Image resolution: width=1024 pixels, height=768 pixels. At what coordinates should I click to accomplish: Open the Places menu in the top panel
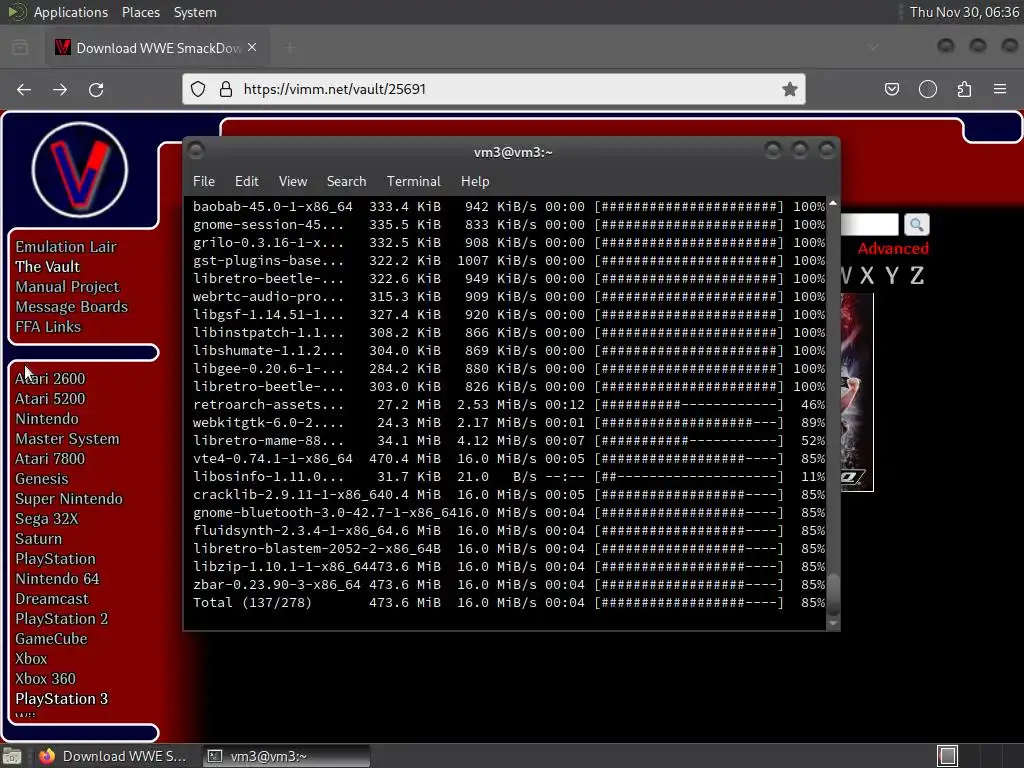[x=141, y=12]
